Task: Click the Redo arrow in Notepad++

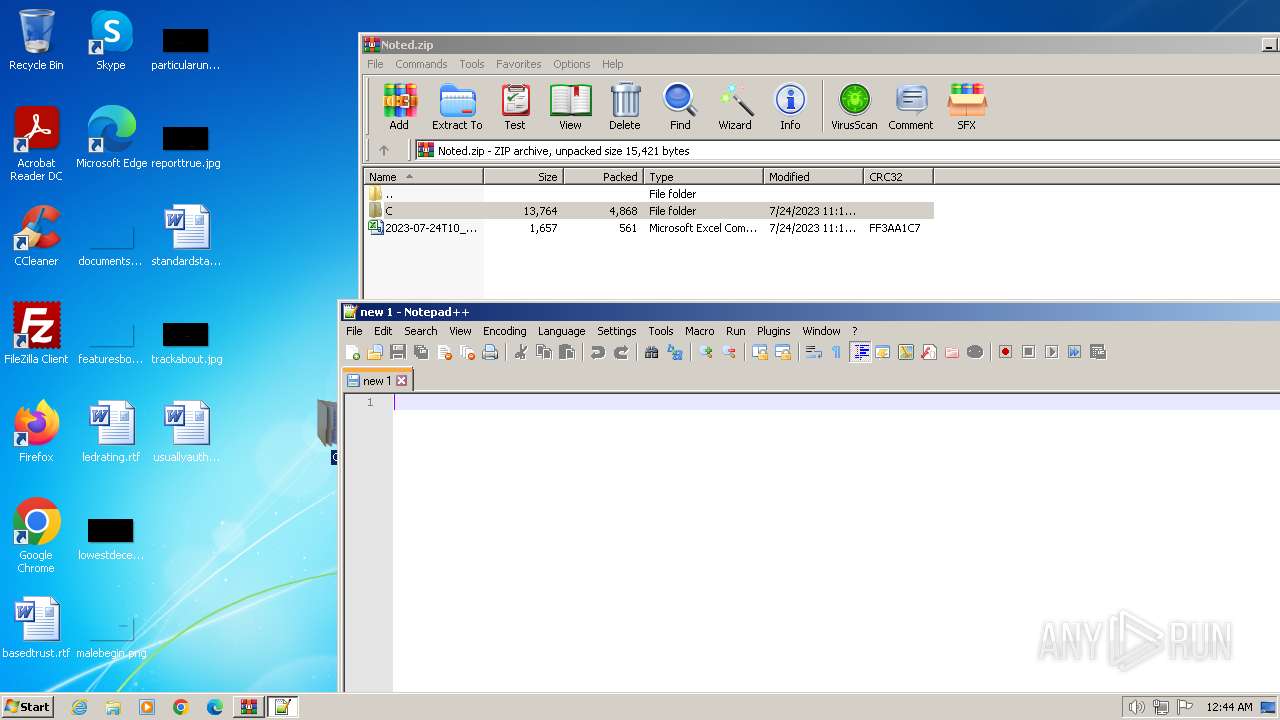Action: [621, 352]
